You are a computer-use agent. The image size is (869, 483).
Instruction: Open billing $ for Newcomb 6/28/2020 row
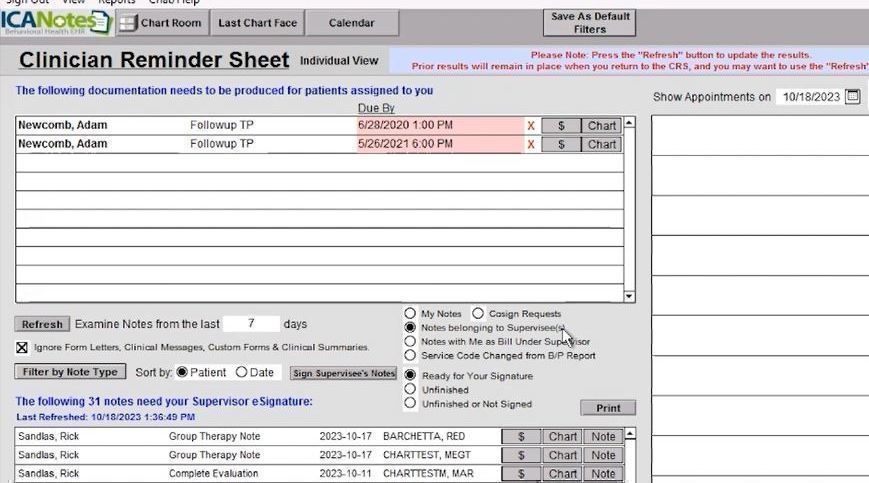[x=561, y=126]
